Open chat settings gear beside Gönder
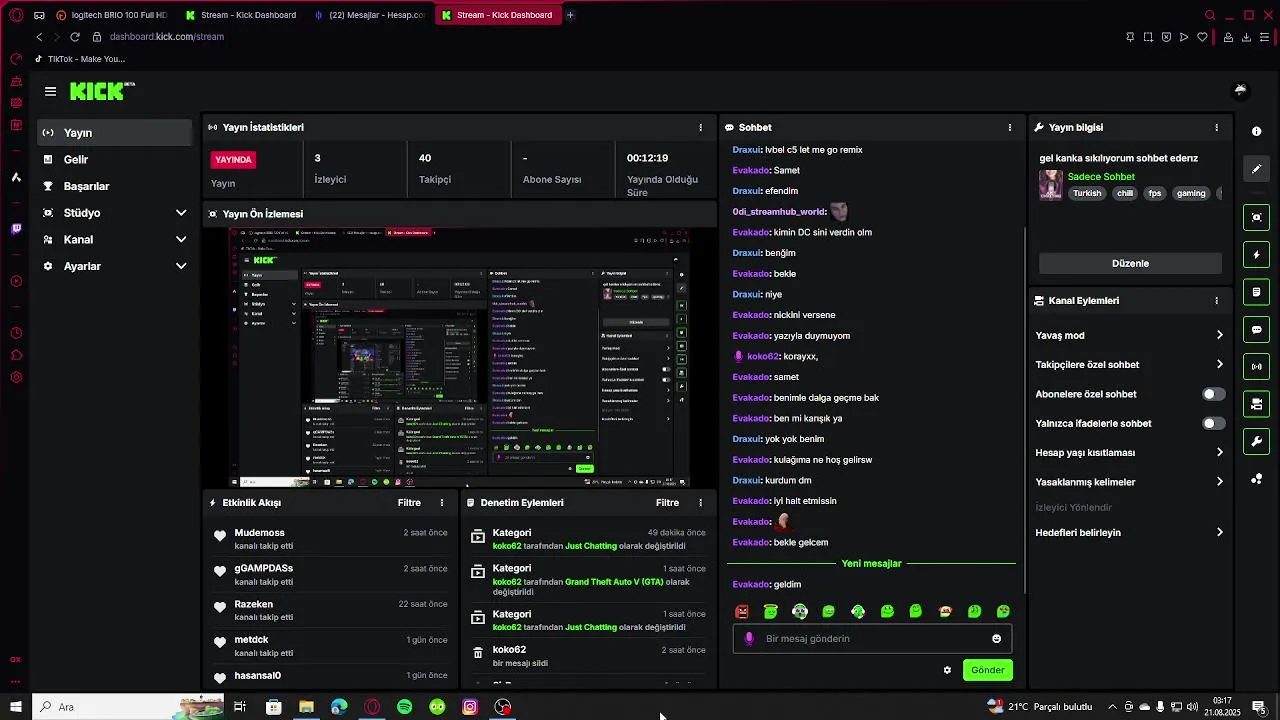 (x=947, y=670)
